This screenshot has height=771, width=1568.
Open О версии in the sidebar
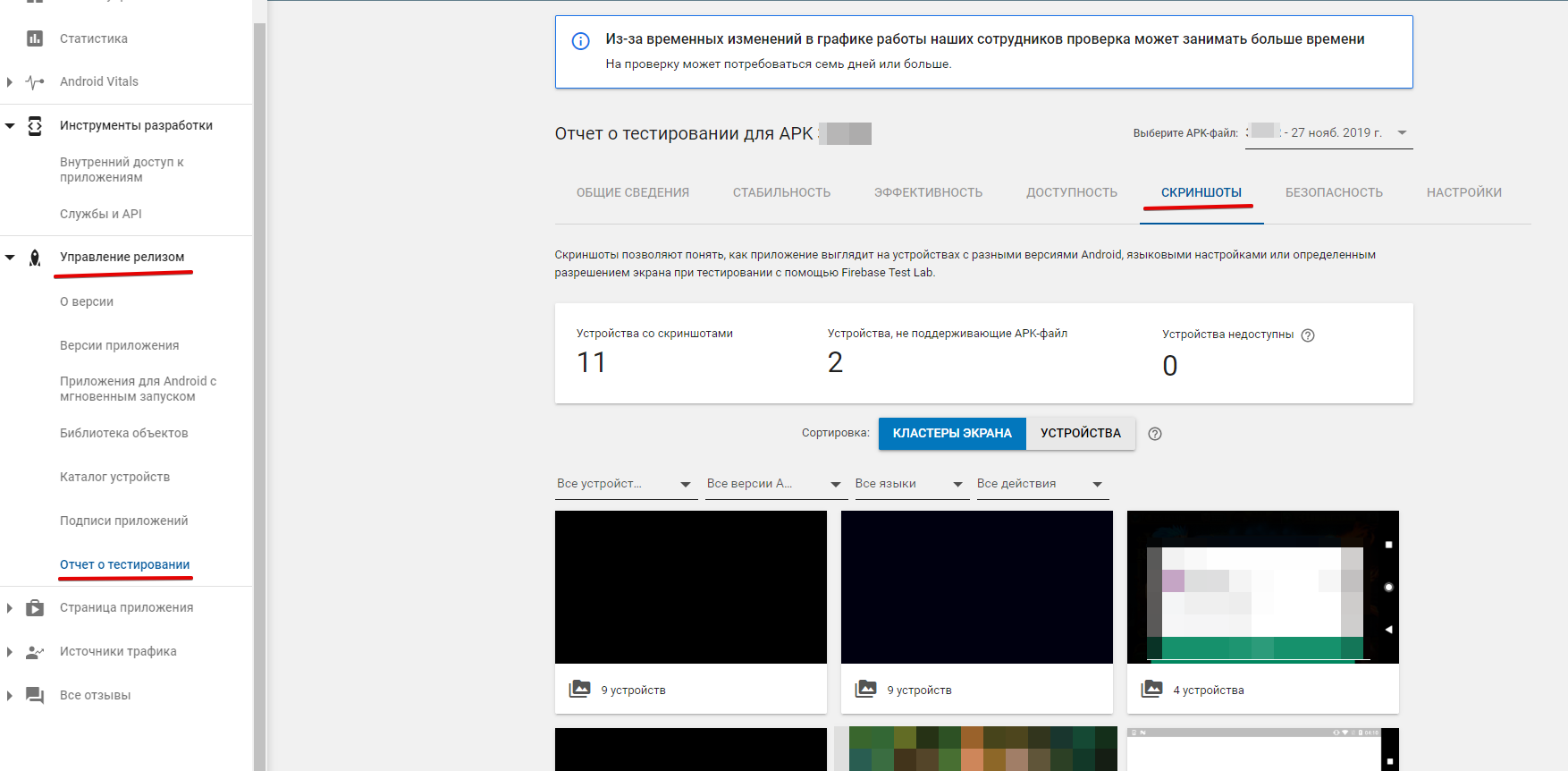(x=87, y=301)
